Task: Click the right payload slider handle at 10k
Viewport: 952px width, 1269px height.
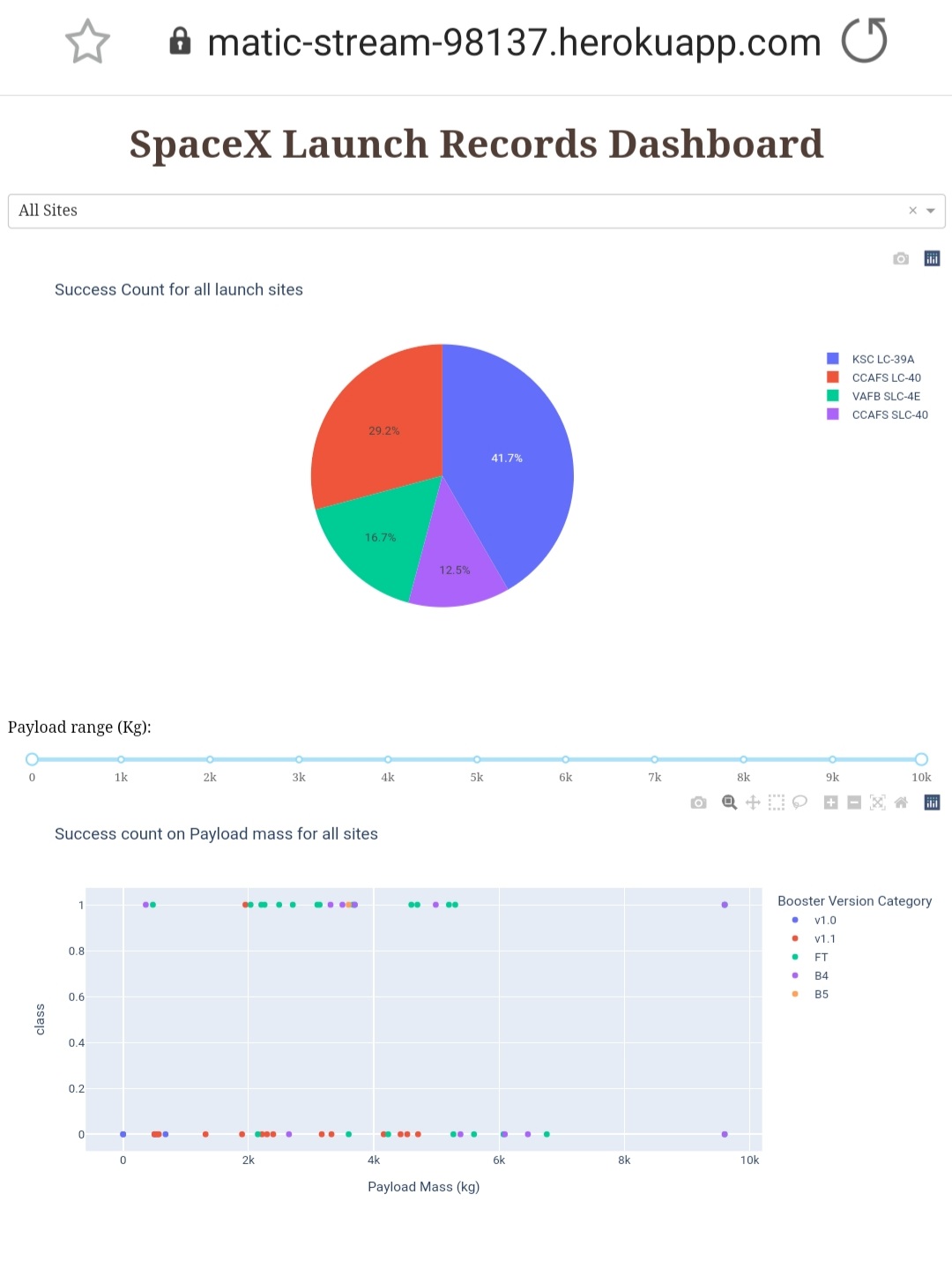Action: pyautogui.click(x=921, y=759)
